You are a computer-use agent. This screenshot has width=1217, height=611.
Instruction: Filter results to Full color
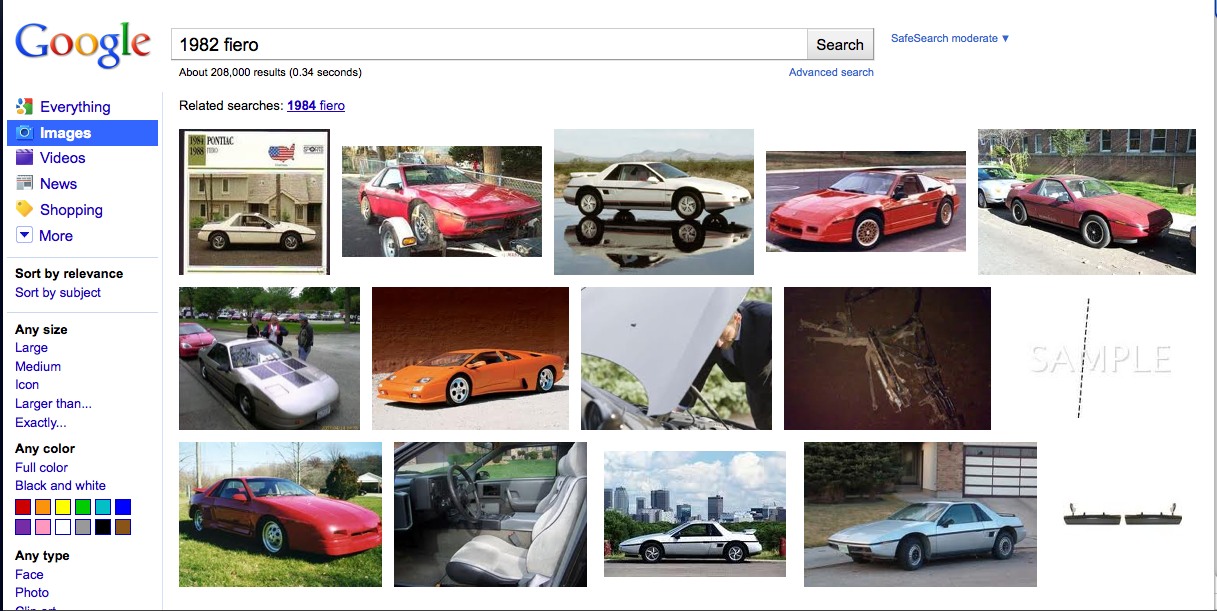(x=42, y=467)
